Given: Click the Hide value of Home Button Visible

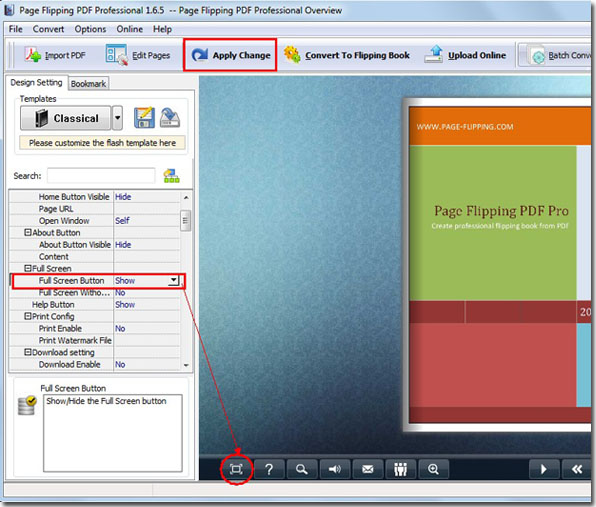Looking at the screenshot, I should coord(123,197).
